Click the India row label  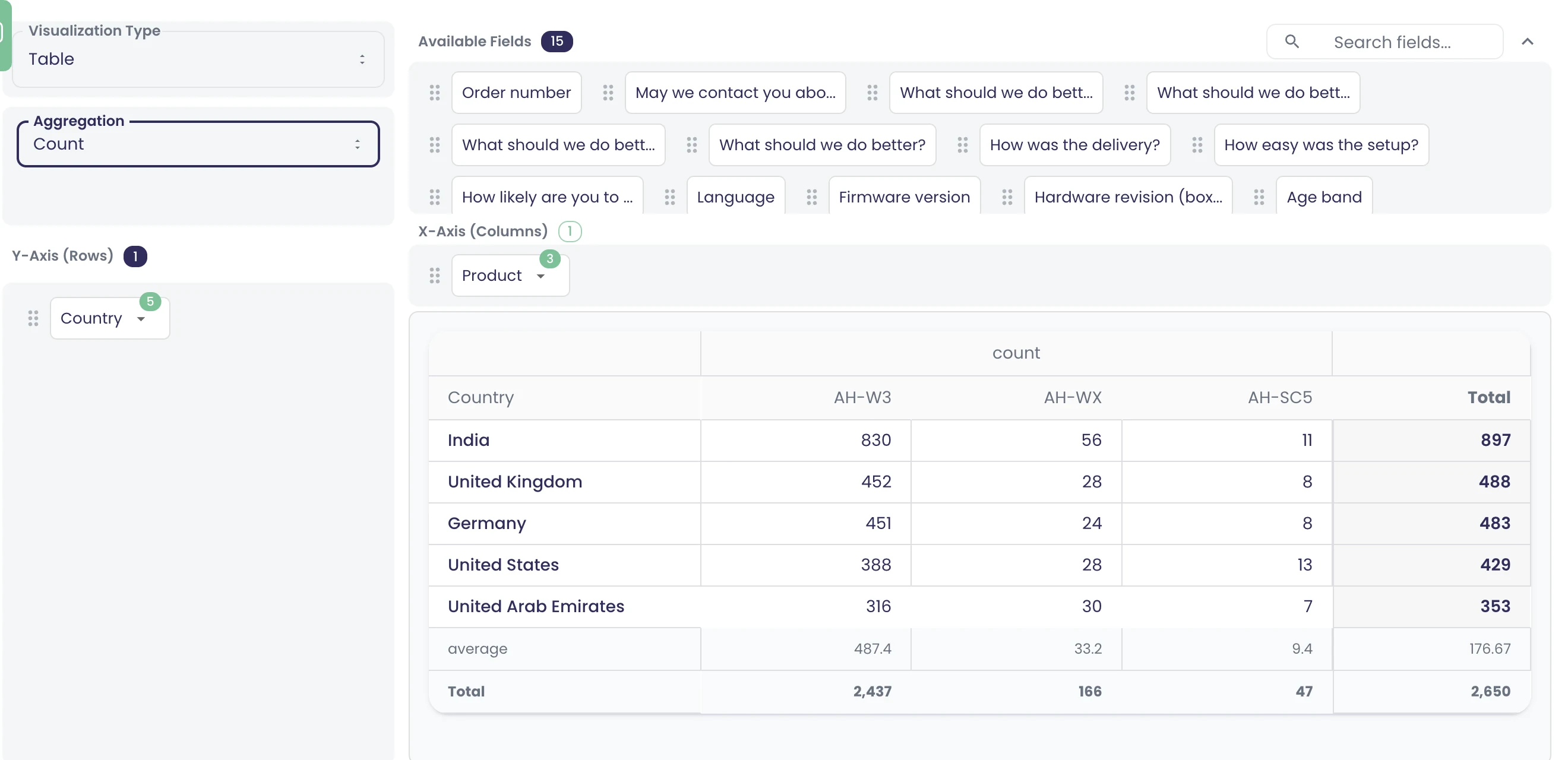(x=469, y=440)
